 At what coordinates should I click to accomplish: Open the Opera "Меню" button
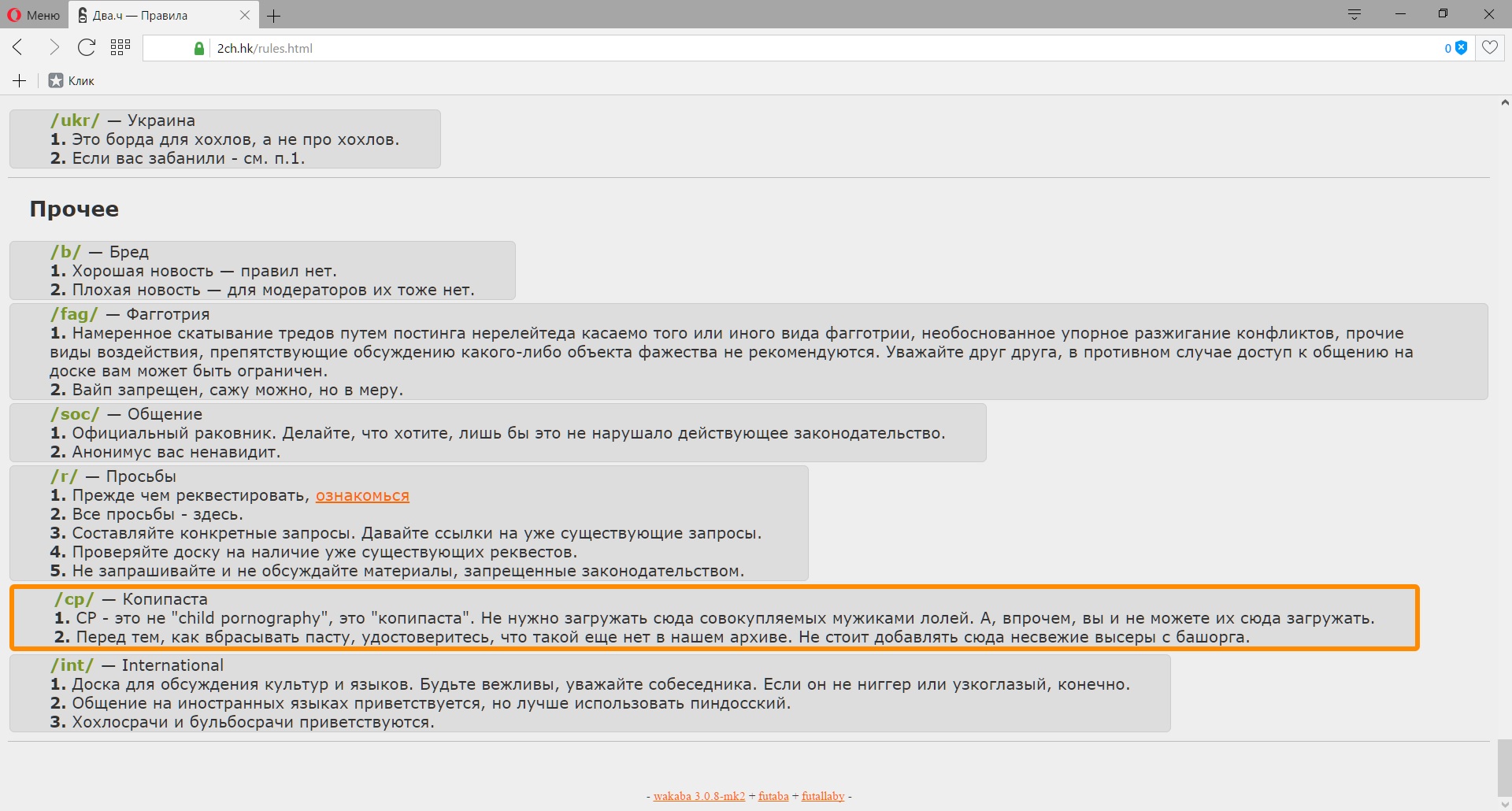click(x=34, y=15)
